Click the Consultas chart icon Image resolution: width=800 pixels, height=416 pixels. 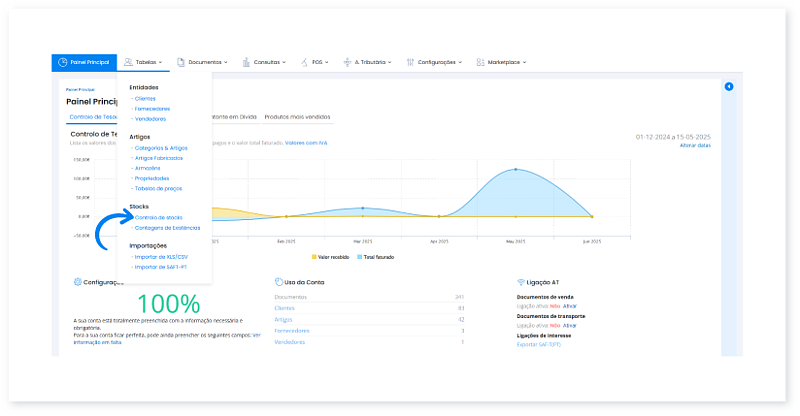246,62
